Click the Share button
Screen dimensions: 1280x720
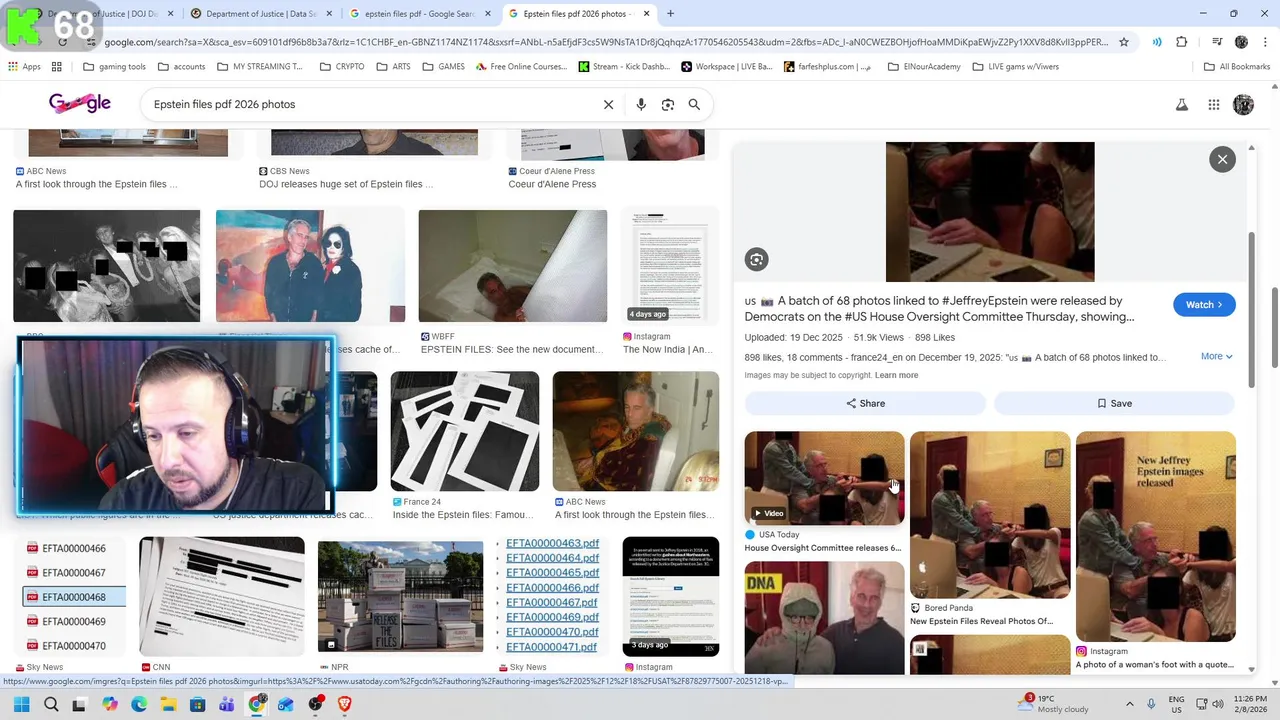pos(865,403)
